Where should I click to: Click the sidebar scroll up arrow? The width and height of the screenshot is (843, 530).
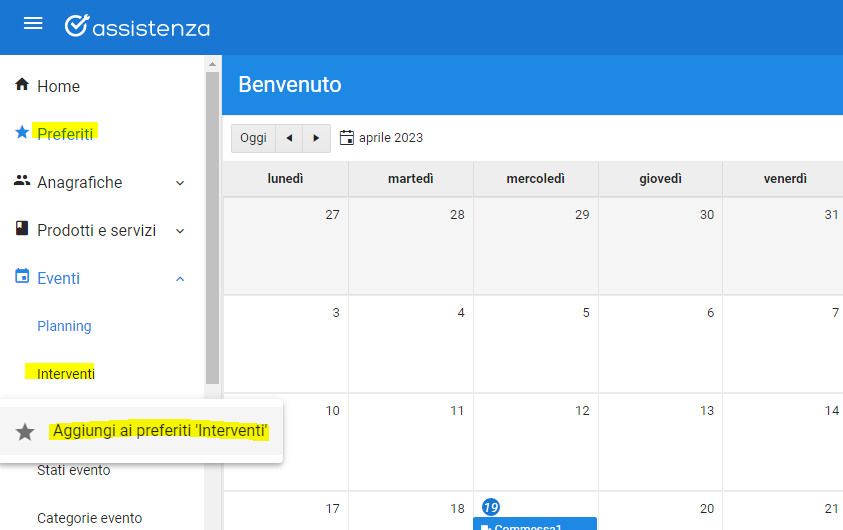pyautogui.click(x=212, y=64)
